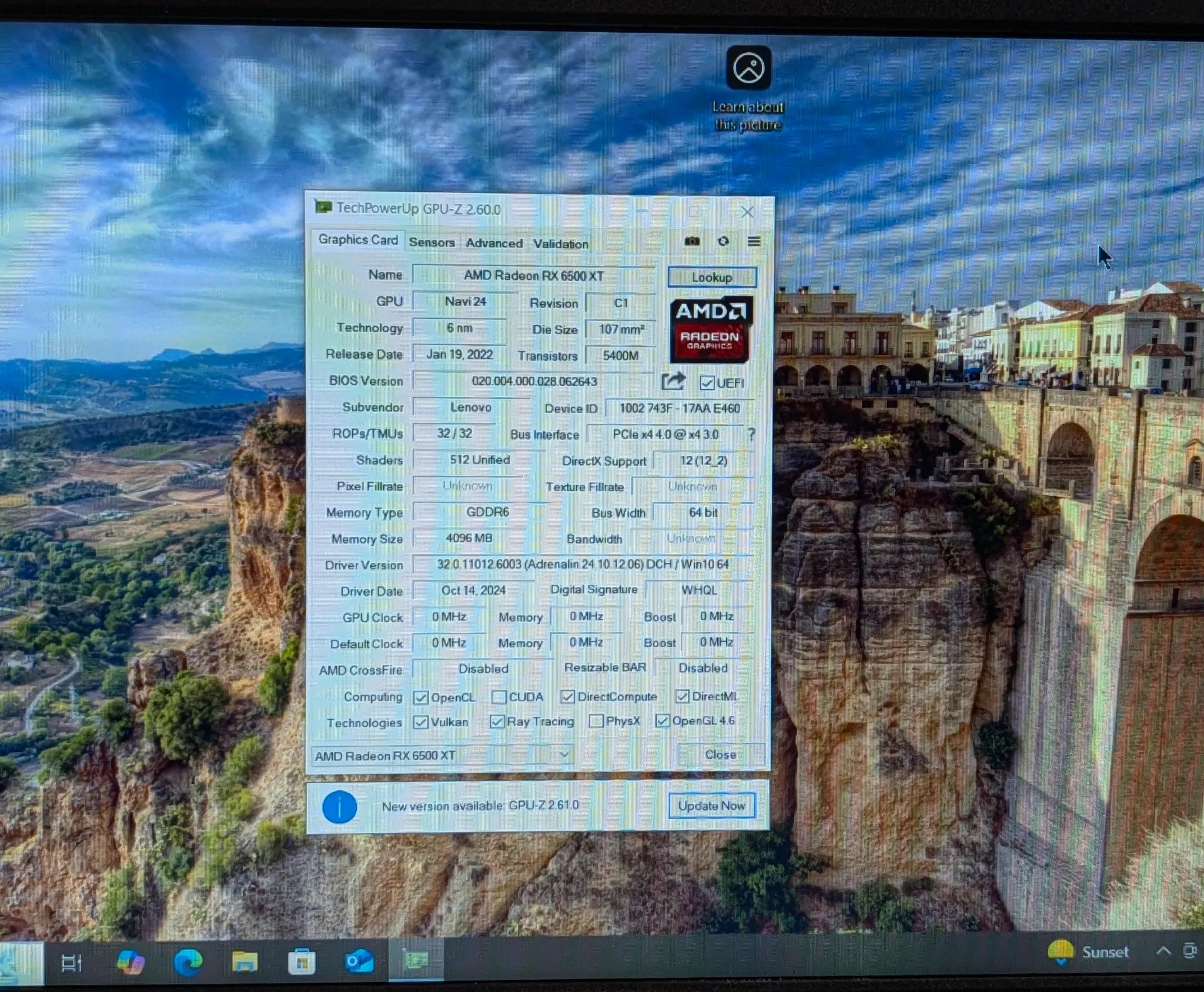Click the Lookup button
Viewport: 1204px width, 992px height.
(712, 278)
